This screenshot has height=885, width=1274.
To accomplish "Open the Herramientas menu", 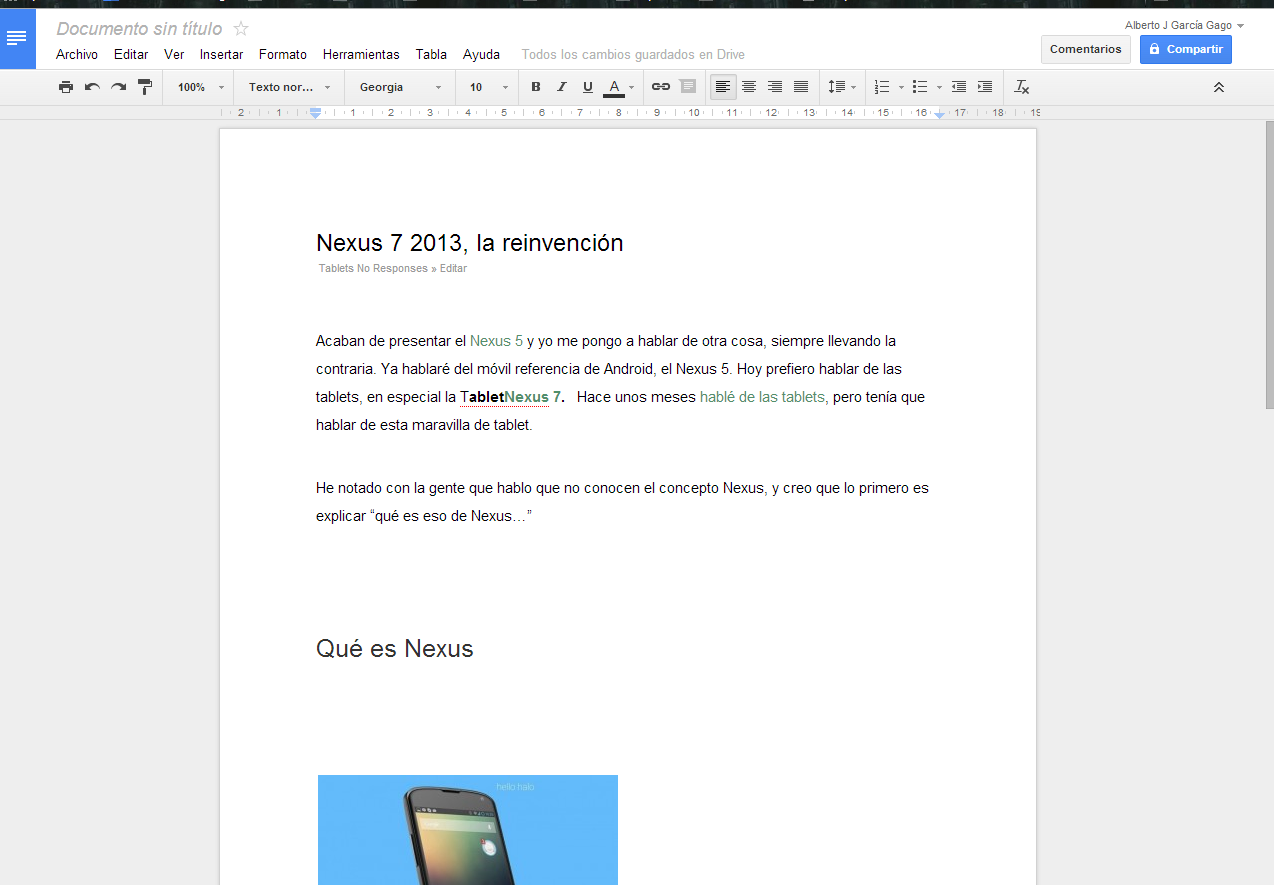I will tap(361, 55).
